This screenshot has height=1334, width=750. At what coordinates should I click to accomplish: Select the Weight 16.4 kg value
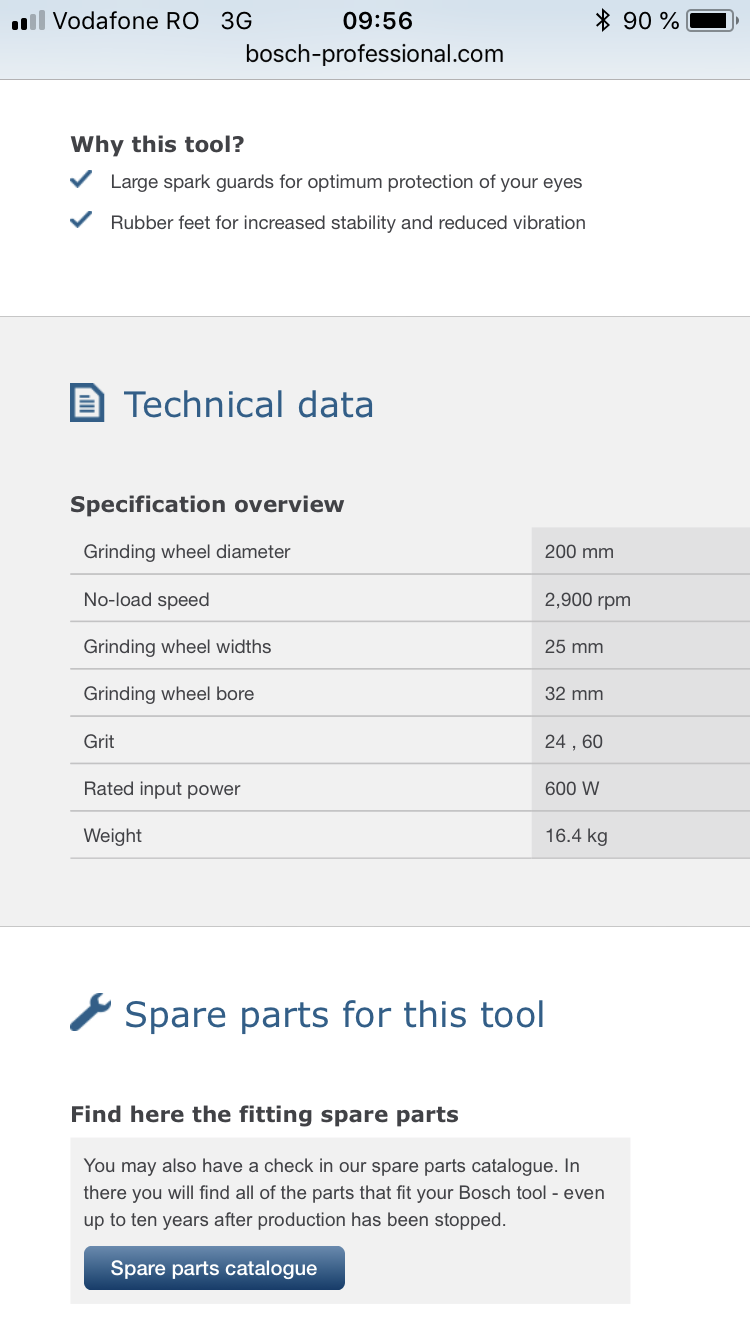[576, 835]
